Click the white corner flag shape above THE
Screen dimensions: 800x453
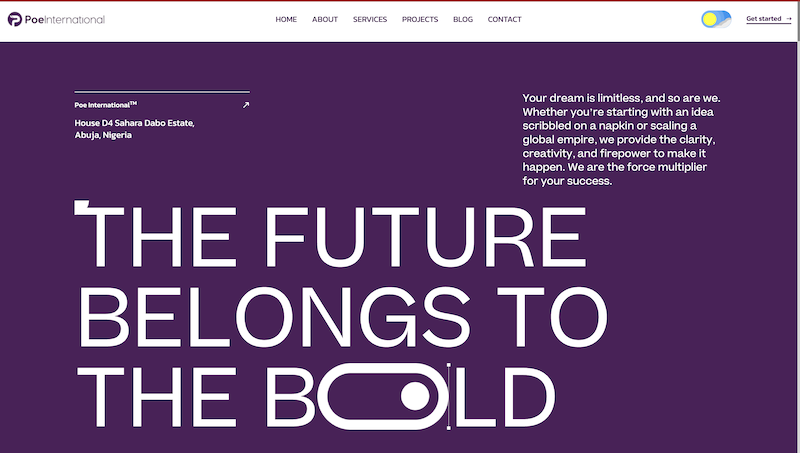[82, 207]
